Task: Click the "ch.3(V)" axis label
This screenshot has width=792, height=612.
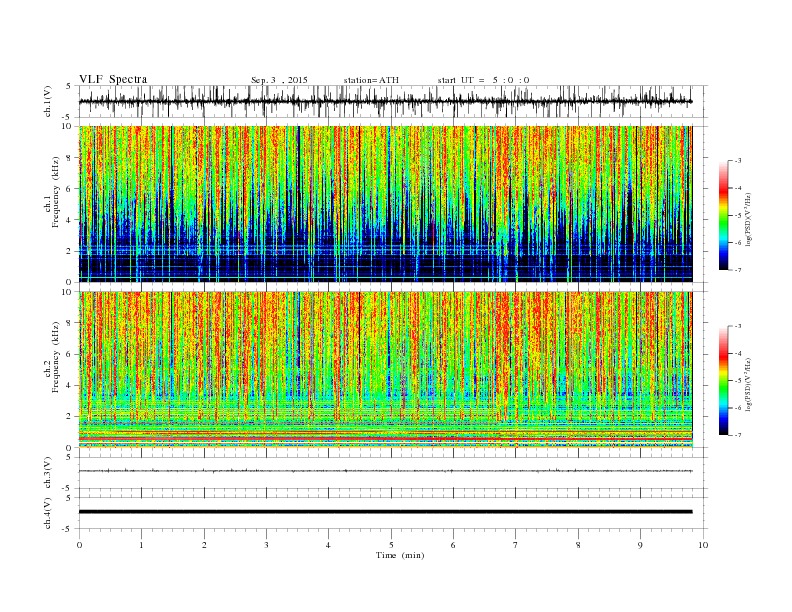Action: tap(48, 473)
